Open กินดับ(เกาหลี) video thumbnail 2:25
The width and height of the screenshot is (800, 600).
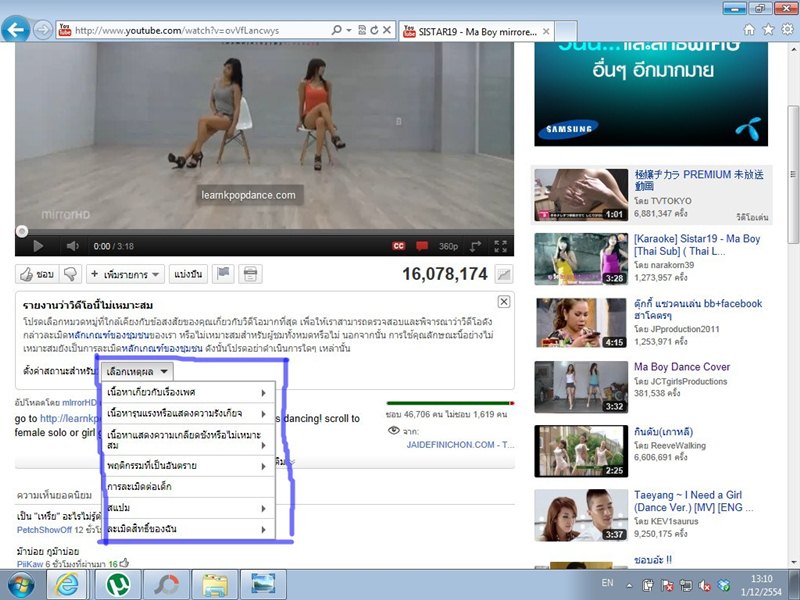pos(581,451)
